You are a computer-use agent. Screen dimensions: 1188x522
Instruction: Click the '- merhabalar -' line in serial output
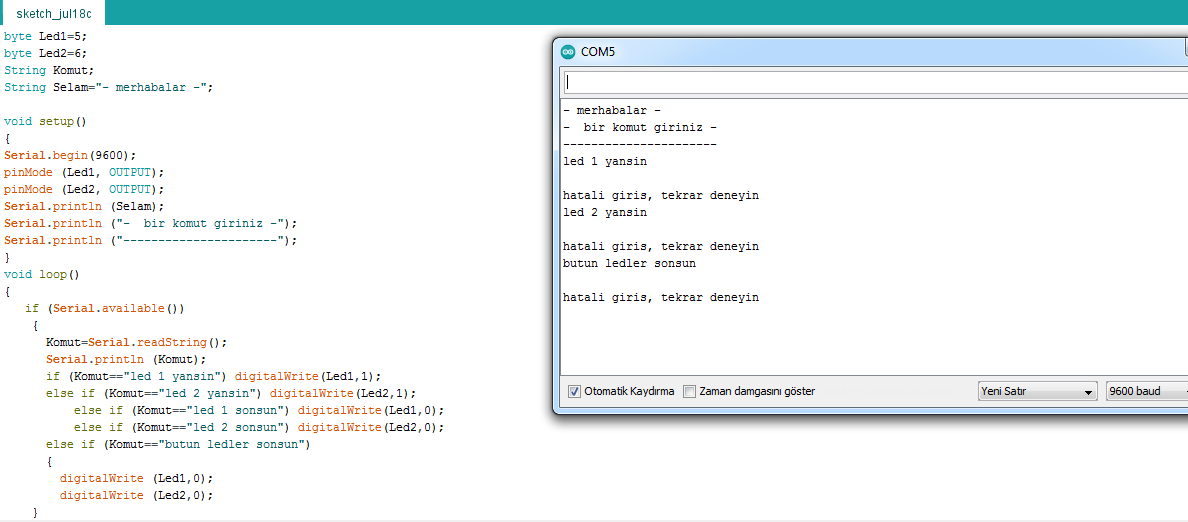coord(612,111)
